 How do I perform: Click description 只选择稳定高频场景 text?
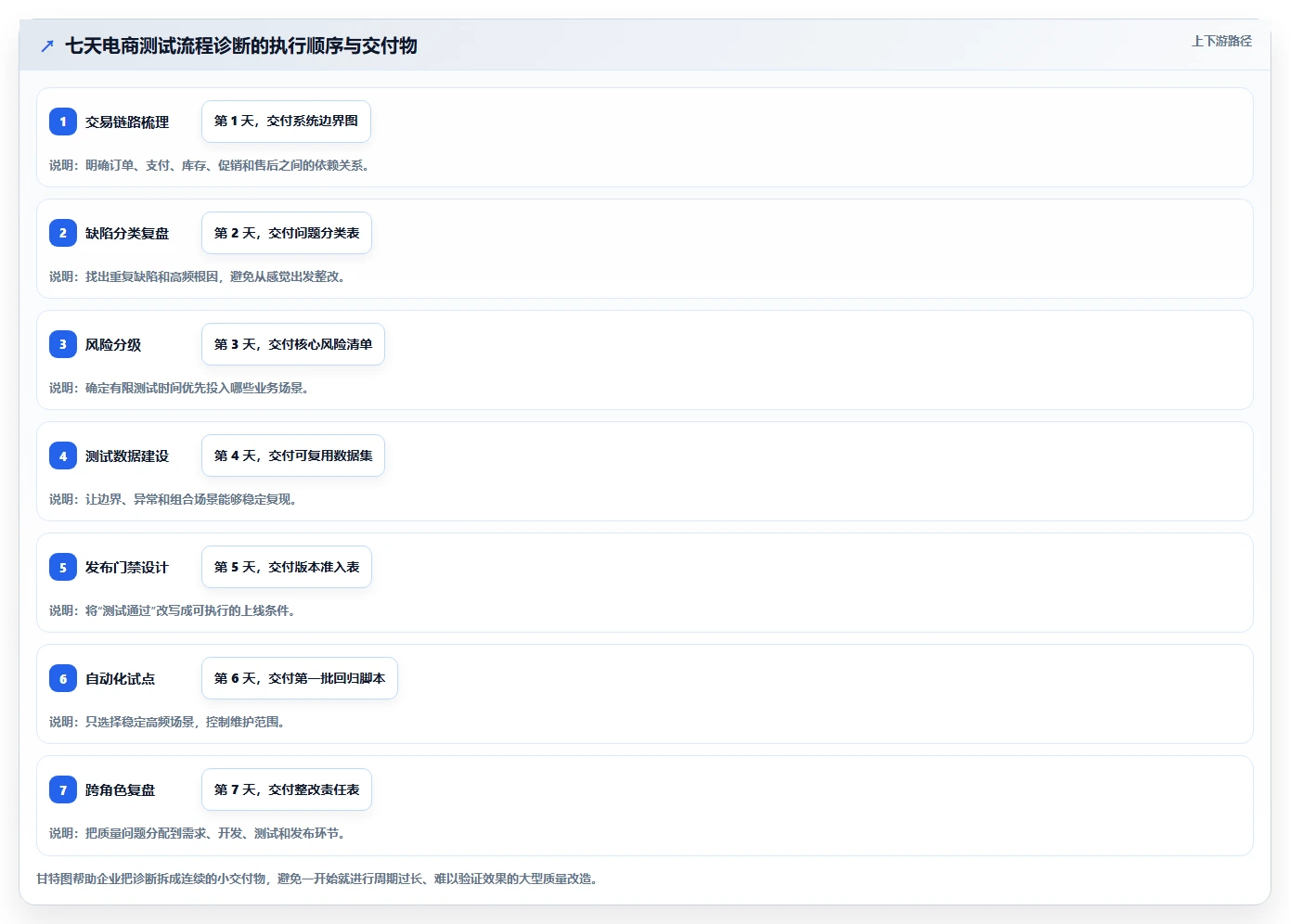(x=168, y=722)
